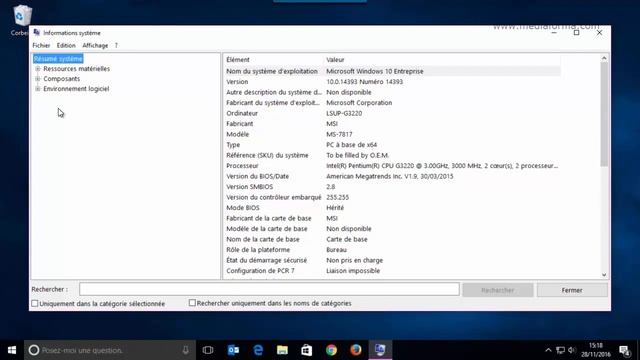The image size is (640, 360).
Task: Expand the Composants tree node
Action: pos(38,78)
